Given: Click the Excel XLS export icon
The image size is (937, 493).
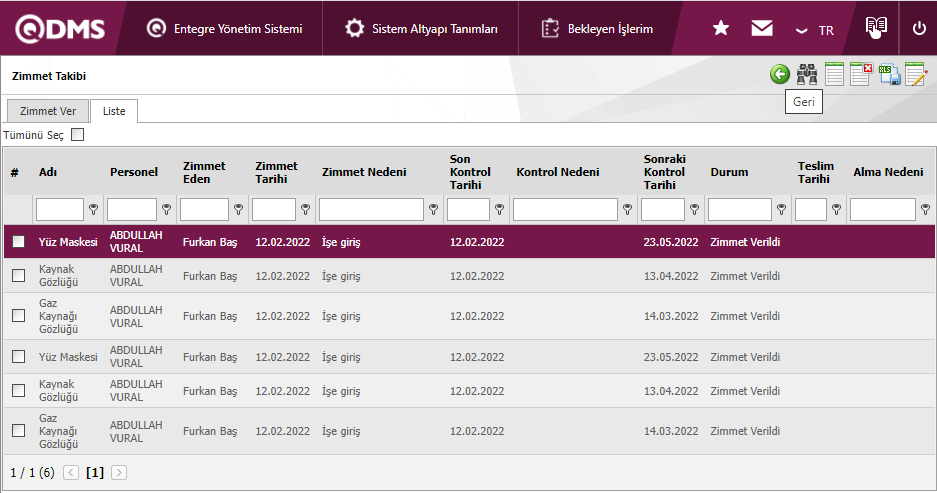Looking at the screenshot, I should pyautogui.click(x=889, y=75).
